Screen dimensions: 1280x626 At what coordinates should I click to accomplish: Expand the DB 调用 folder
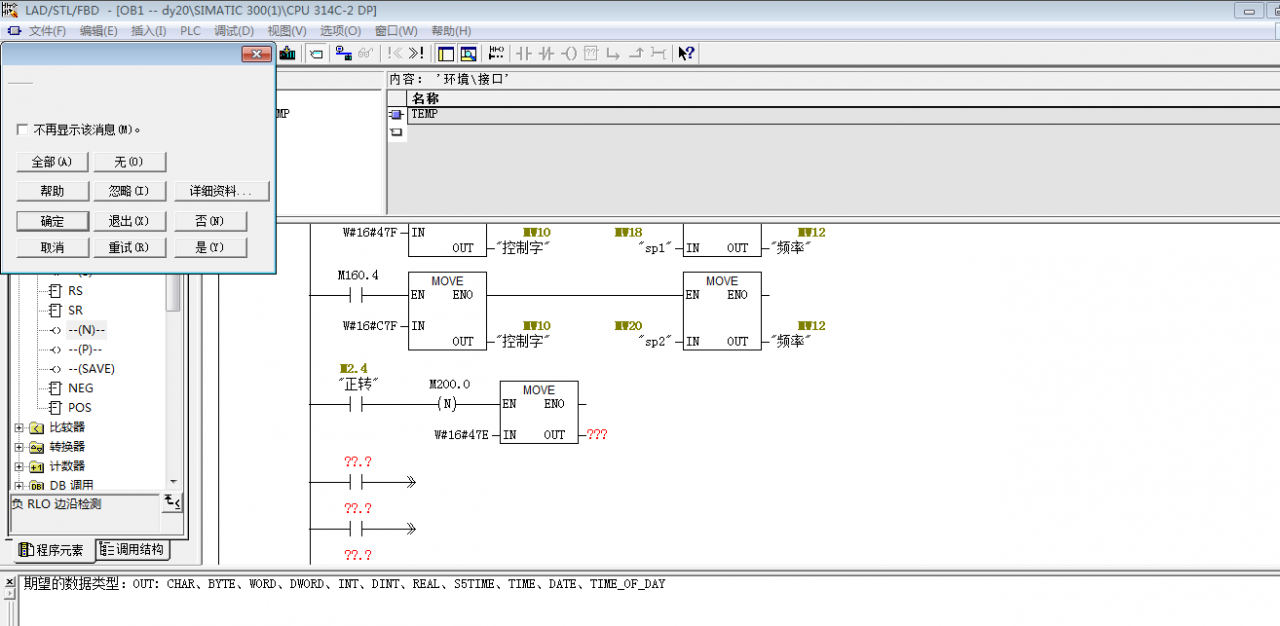point(20,486)
